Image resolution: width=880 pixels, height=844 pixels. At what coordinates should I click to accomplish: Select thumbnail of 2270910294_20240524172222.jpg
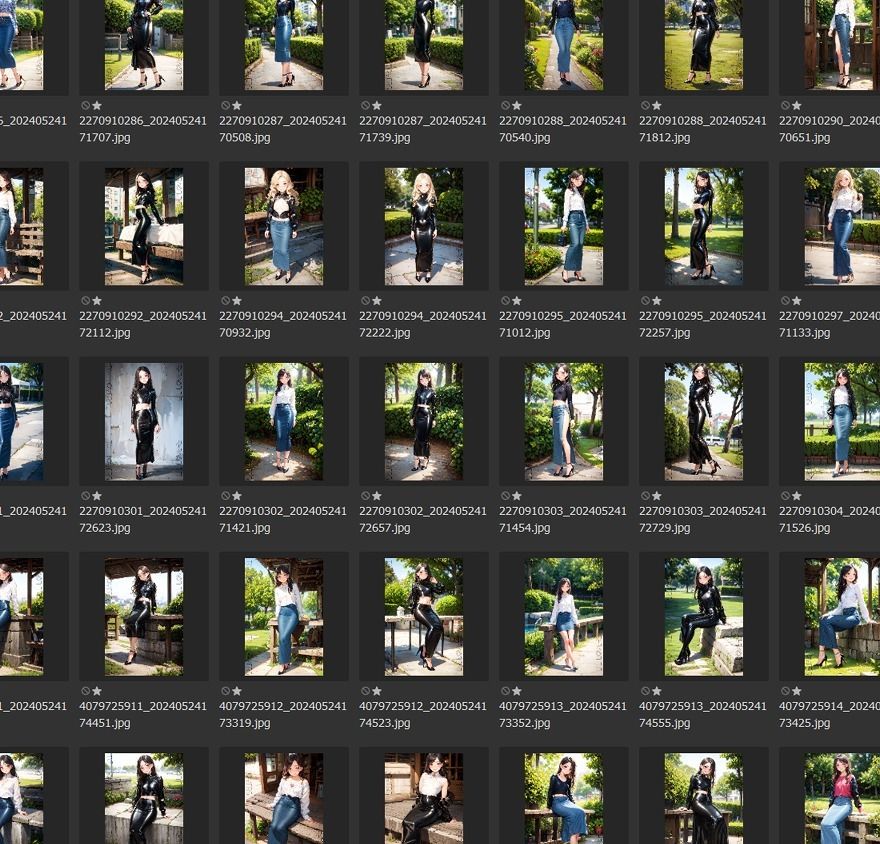(x=424, y=227)
